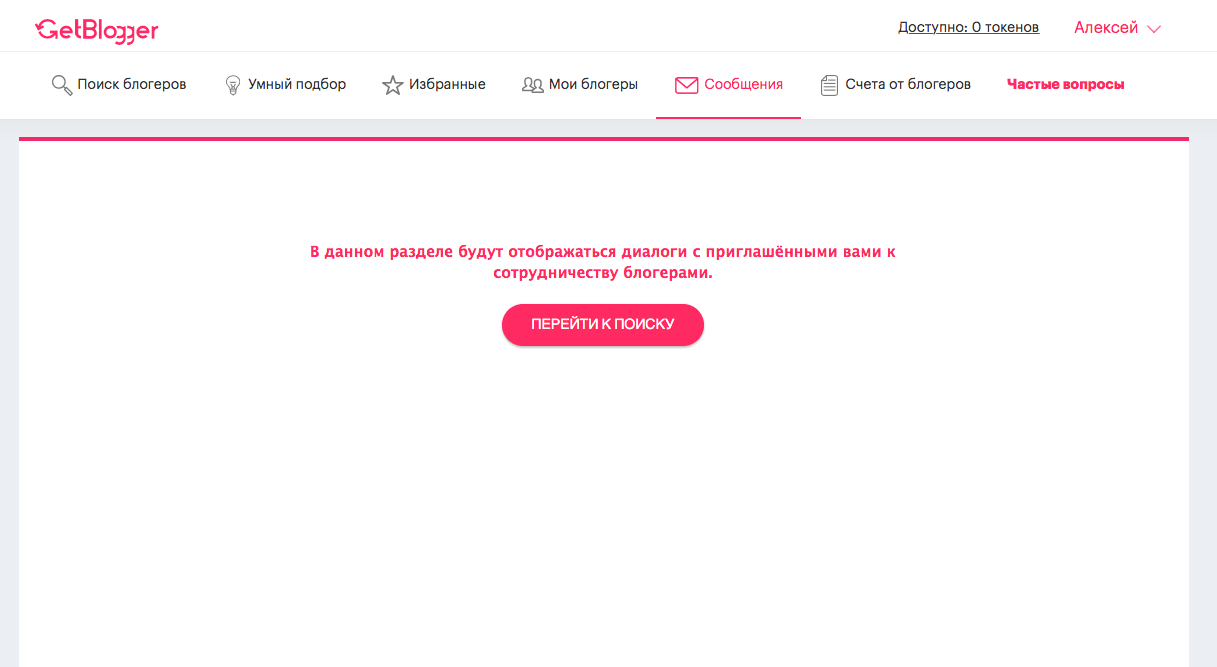Viewport: 1217px width, 667px height.
Task: Switch to the Сообщения tab label
Action: [743, 85]
